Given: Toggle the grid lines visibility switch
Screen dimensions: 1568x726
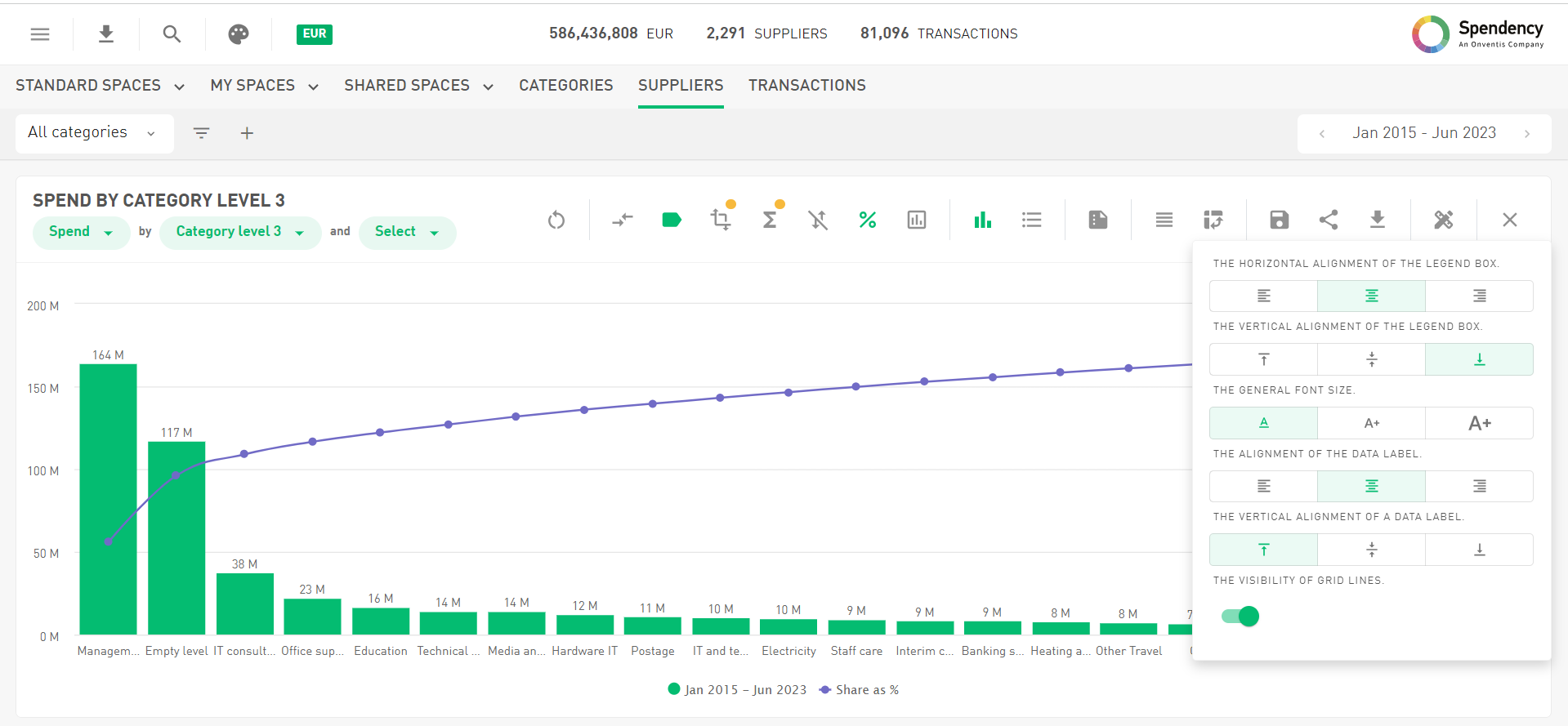Looking at the screenshot, I should pos(1240,616).
